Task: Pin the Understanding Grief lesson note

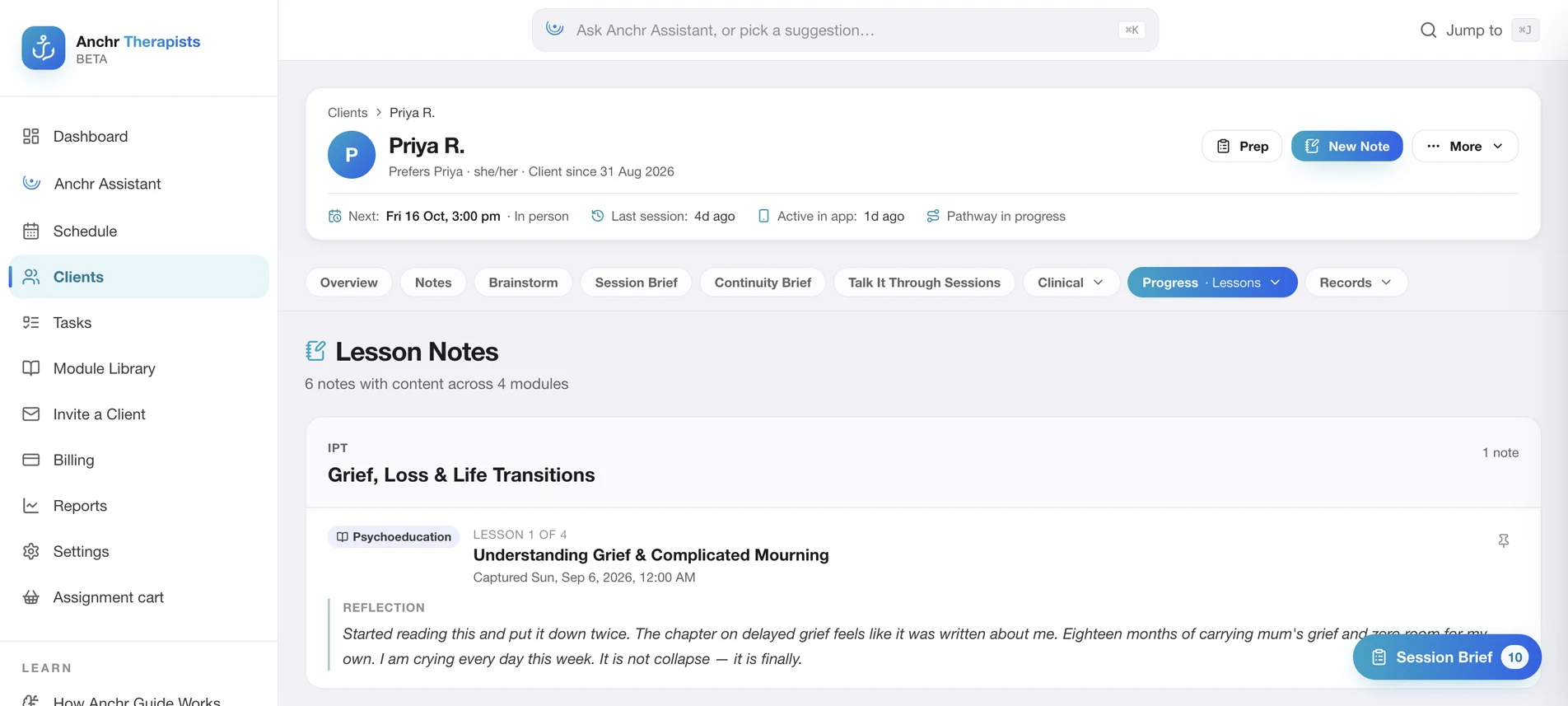Action: pyautogui.click(x=1503, y=540)
